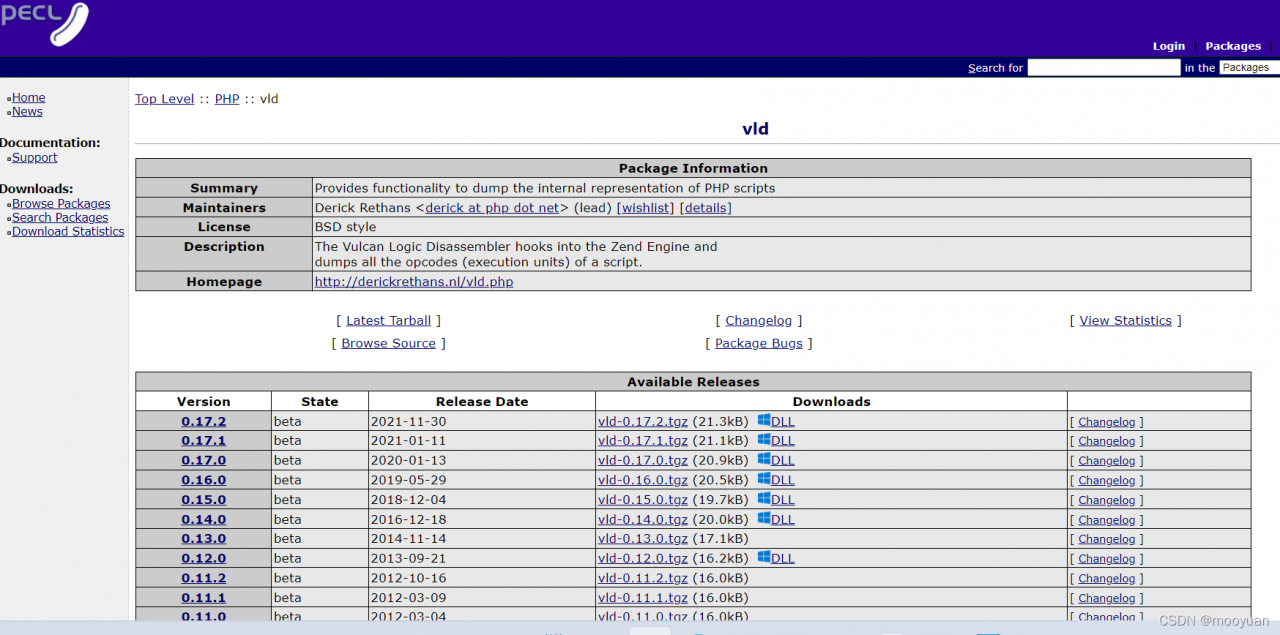The height and width of the screenshot is (635, 1280).
Task: Download vld-0.14.0.tgz
Action: click(x=642, y=519)
